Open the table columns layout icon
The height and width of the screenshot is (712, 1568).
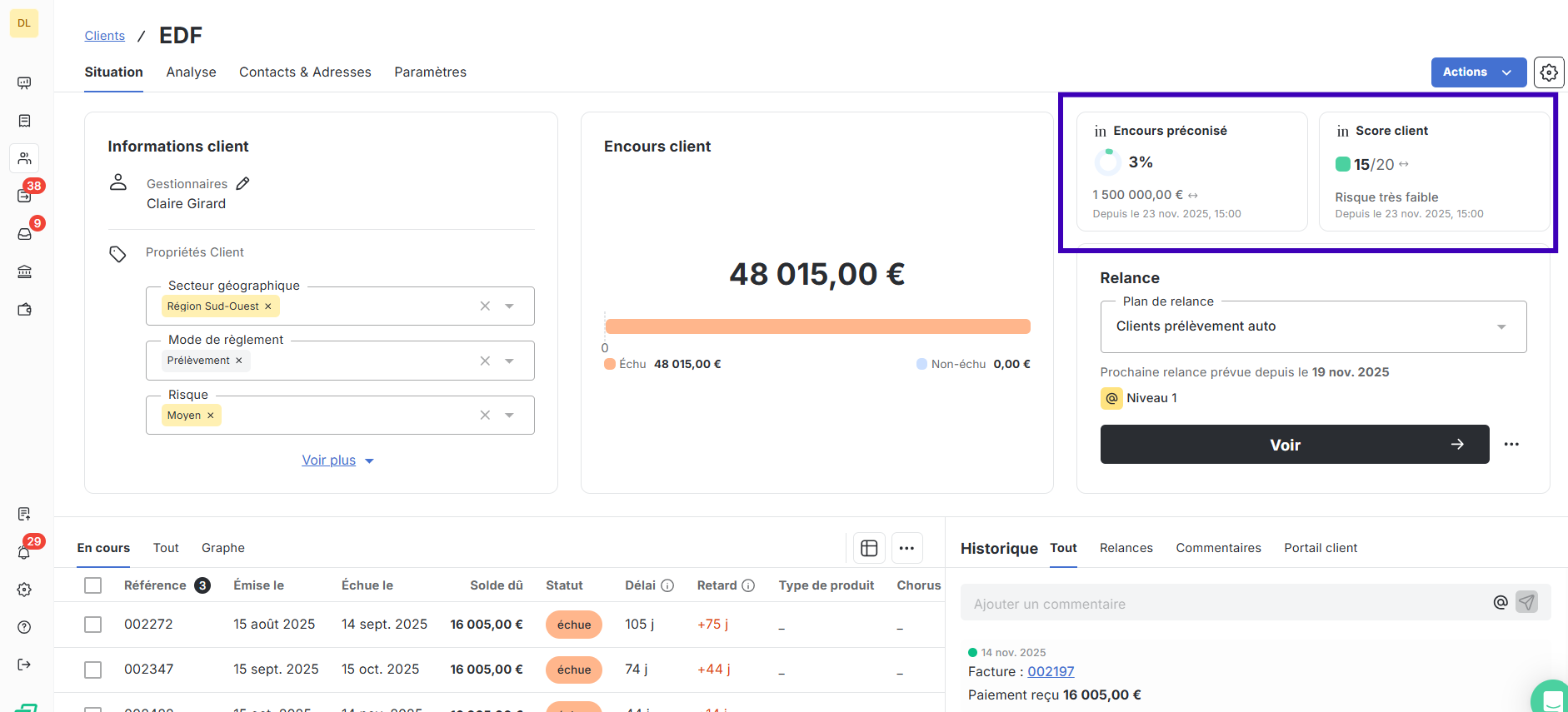point(869,548)
